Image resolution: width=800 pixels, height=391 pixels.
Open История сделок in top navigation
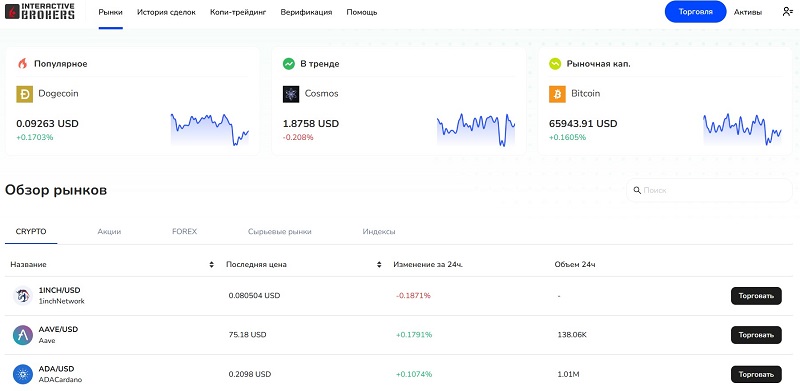click(166, 12)
